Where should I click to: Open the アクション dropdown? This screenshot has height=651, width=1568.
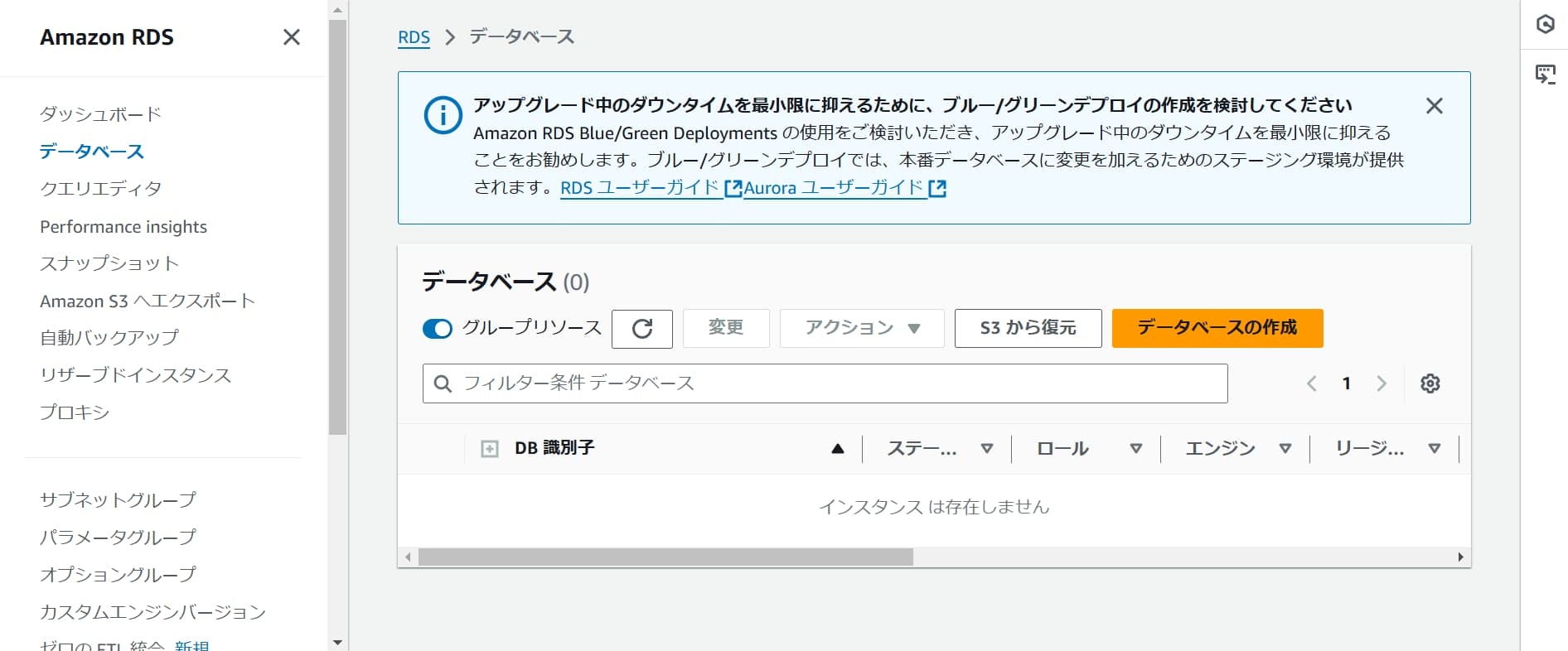[862, 329]
